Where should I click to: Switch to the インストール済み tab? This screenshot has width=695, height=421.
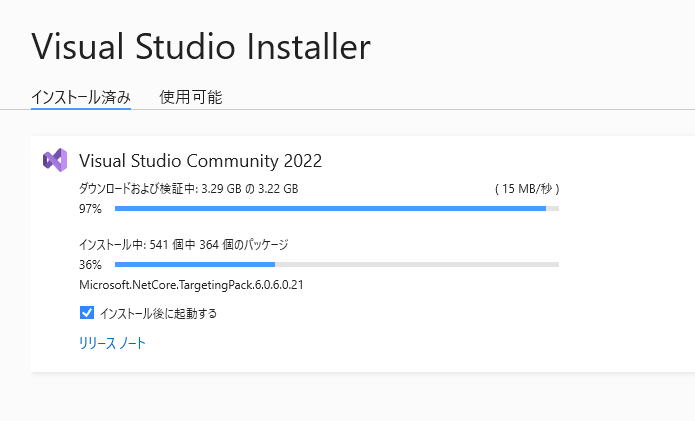click(80, 97)
